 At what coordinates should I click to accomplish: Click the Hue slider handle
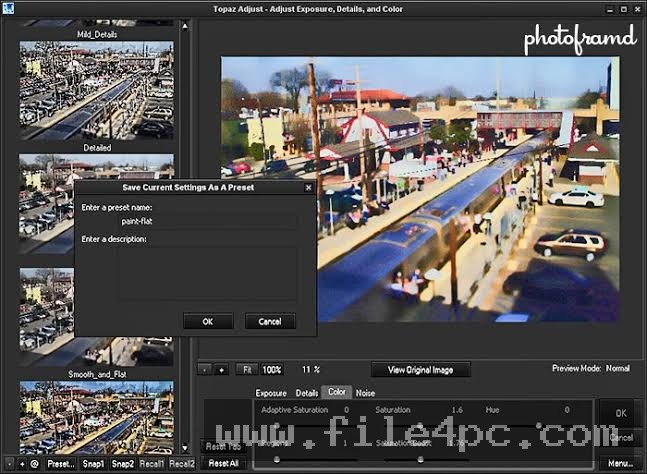coord(538,425)
